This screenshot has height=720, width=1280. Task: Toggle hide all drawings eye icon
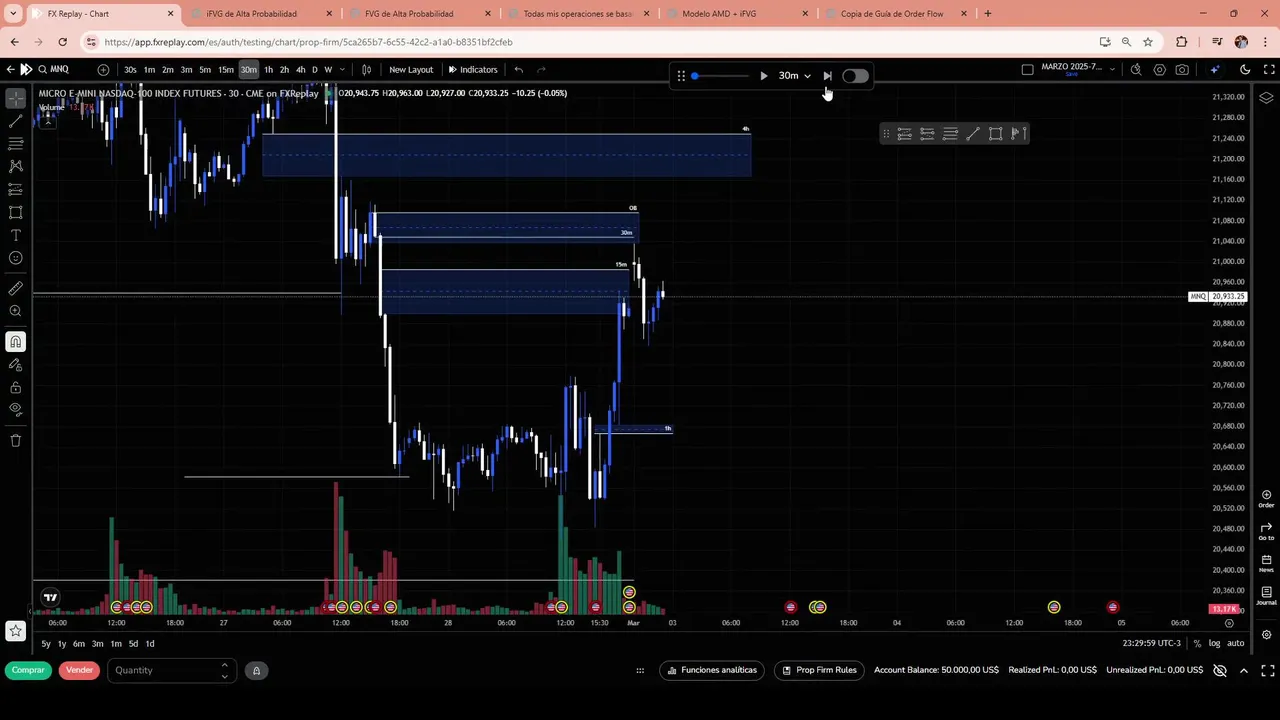(x=15, y=409)
